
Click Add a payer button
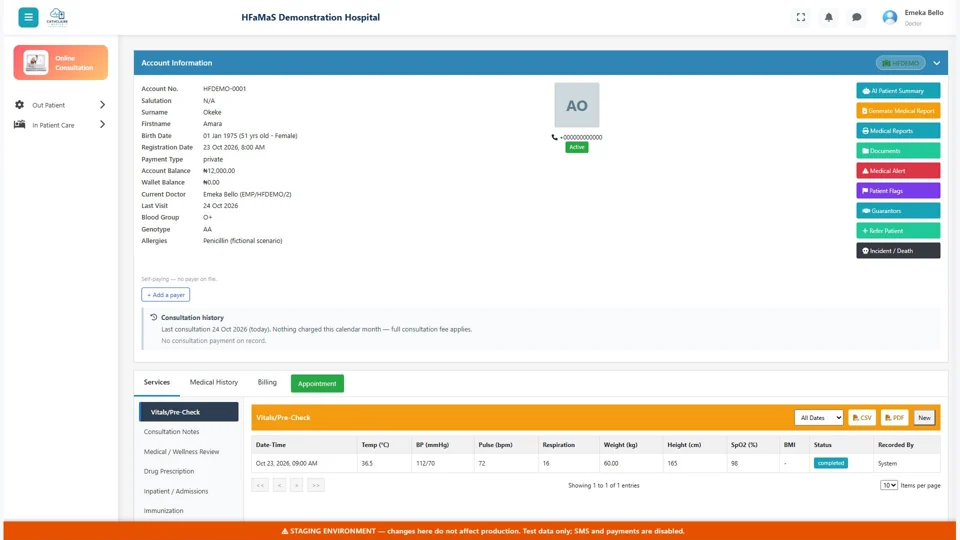[165, 294]
